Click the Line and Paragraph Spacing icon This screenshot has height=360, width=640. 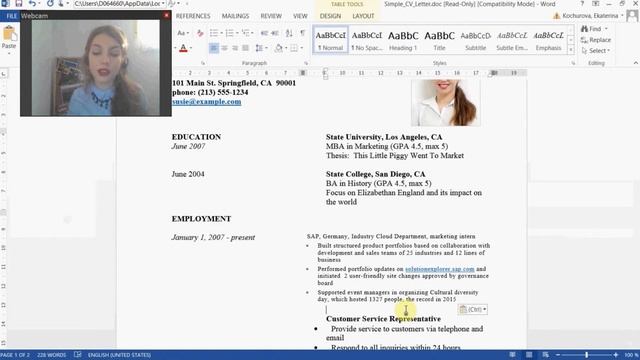tap(259, 48)
